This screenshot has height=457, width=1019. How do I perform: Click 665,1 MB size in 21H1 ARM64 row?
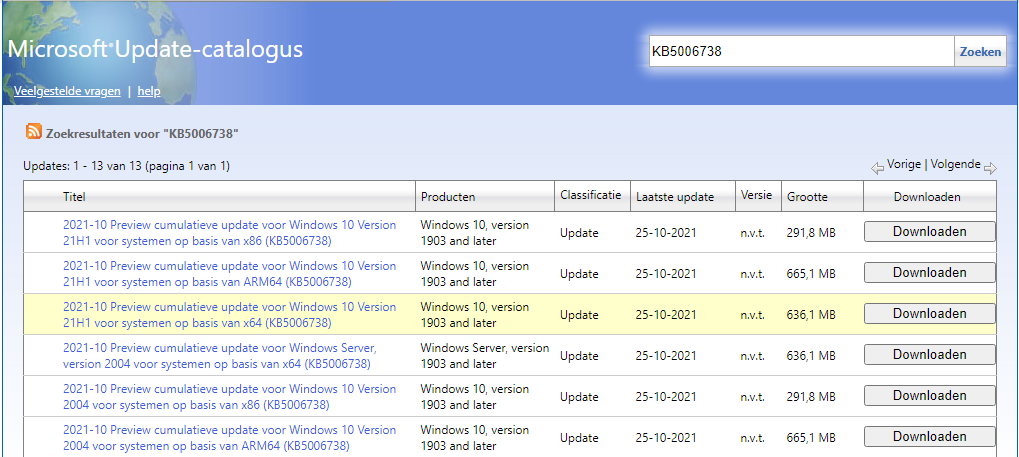[x=811, y=274]
